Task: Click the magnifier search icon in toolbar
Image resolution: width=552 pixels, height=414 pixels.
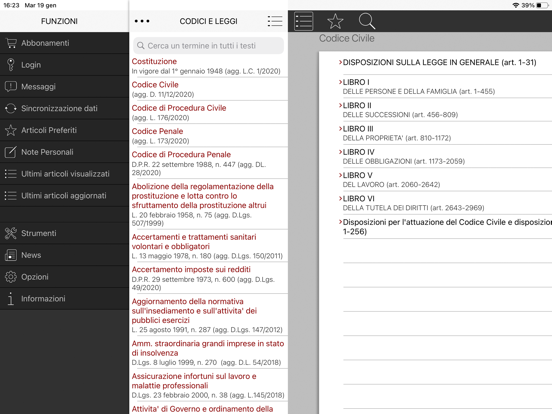Action: tap(367, 21)
